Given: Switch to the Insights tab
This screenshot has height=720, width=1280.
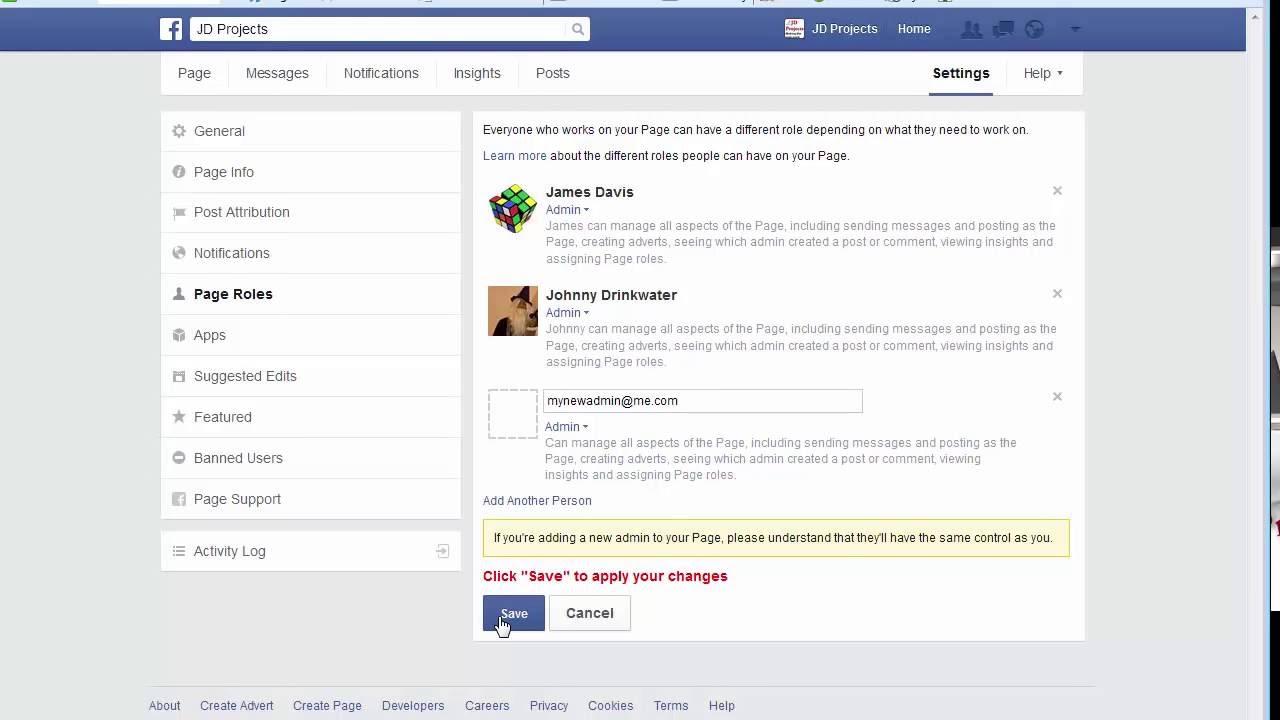Looking at the screenshot, I should pyautogui.click(x=477, y=73).
